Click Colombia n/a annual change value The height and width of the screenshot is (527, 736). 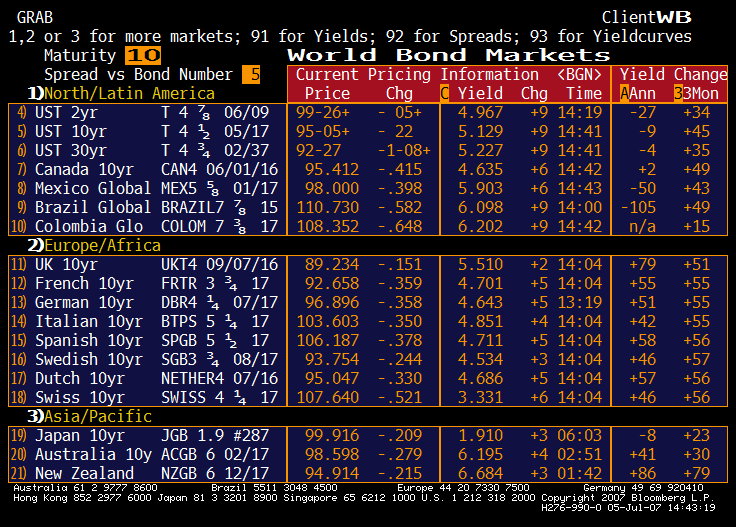tap(643, 227)
